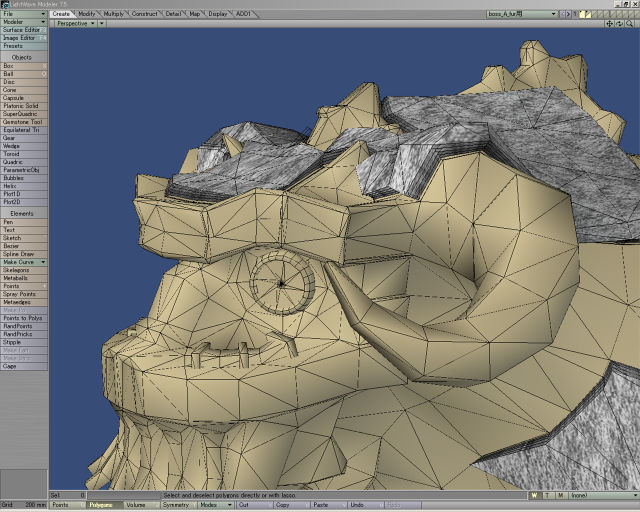Image resolution: width=640 pixels, height=512 pixels.
Task: Choose the Spline Draw tool
Action: [24, 254]
